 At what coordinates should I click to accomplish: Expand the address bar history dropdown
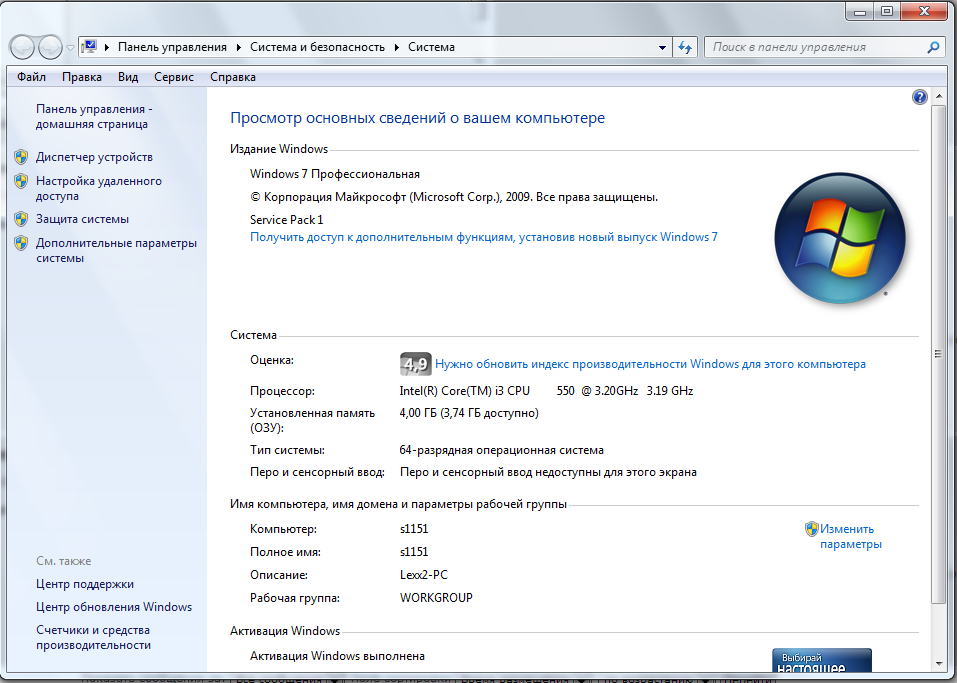coord(662,48)
